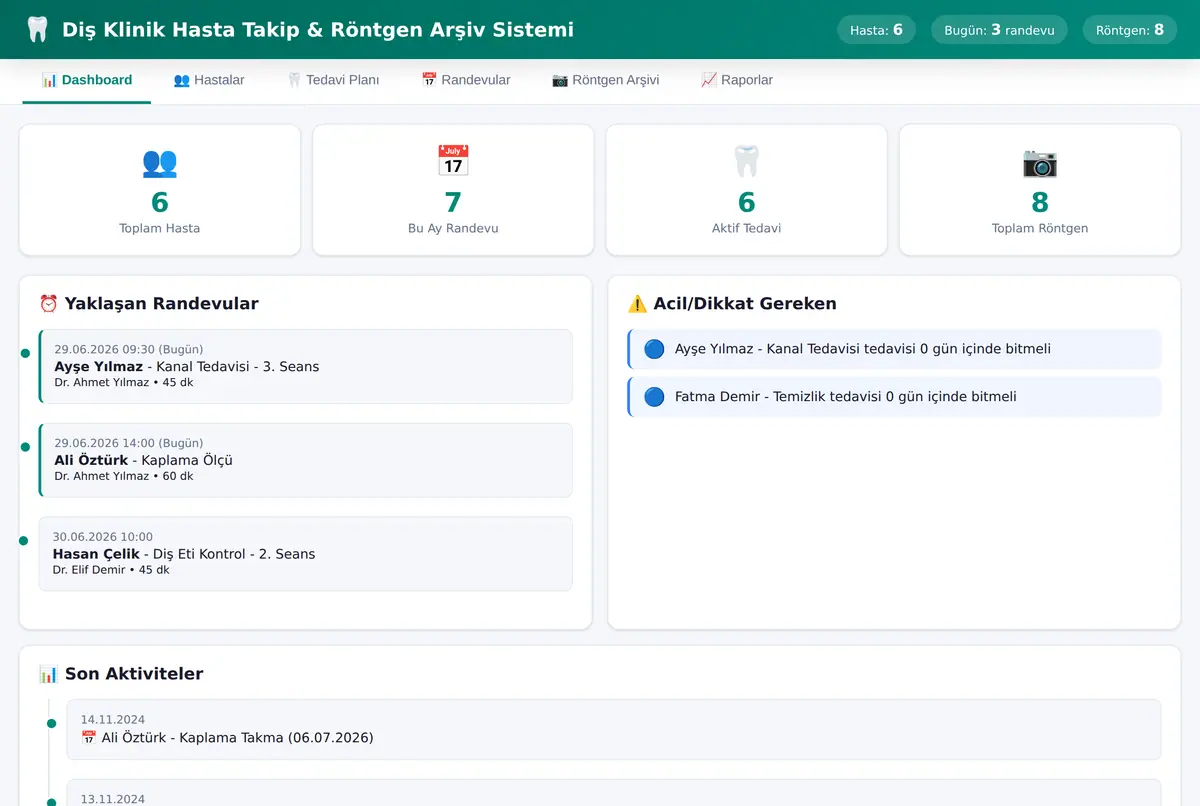Select the Toplam Röntgen stat card
The width and height of the screenshot is (1200, 806).
click(x=1040, y=190)
